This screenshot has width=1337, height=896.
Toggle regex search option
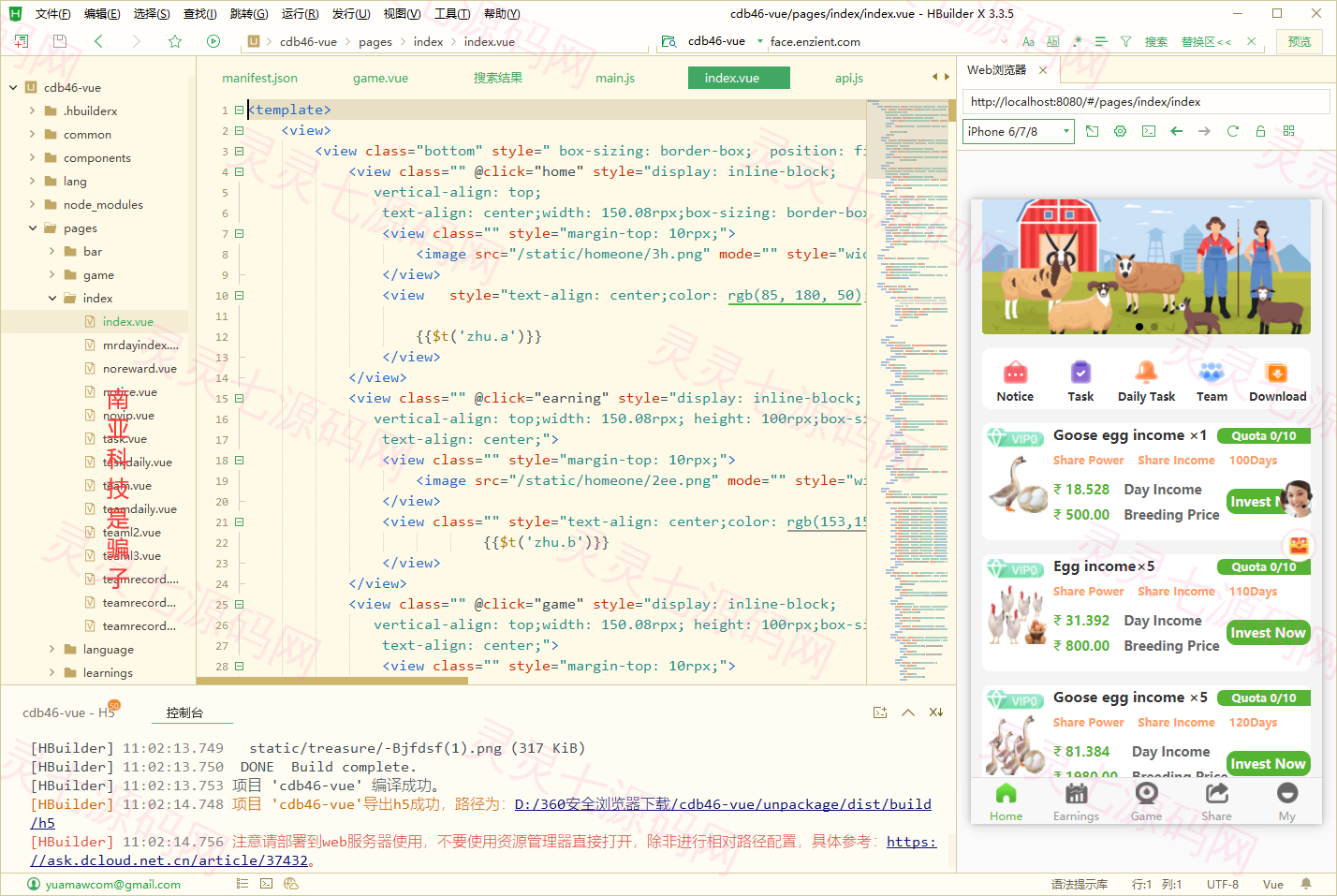[1077, 41]
